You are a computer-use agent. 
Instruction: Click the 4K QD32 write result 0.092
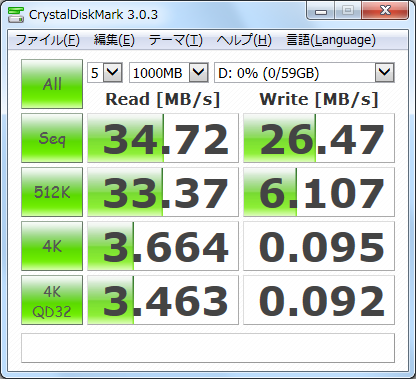click(x=319, y=300)
